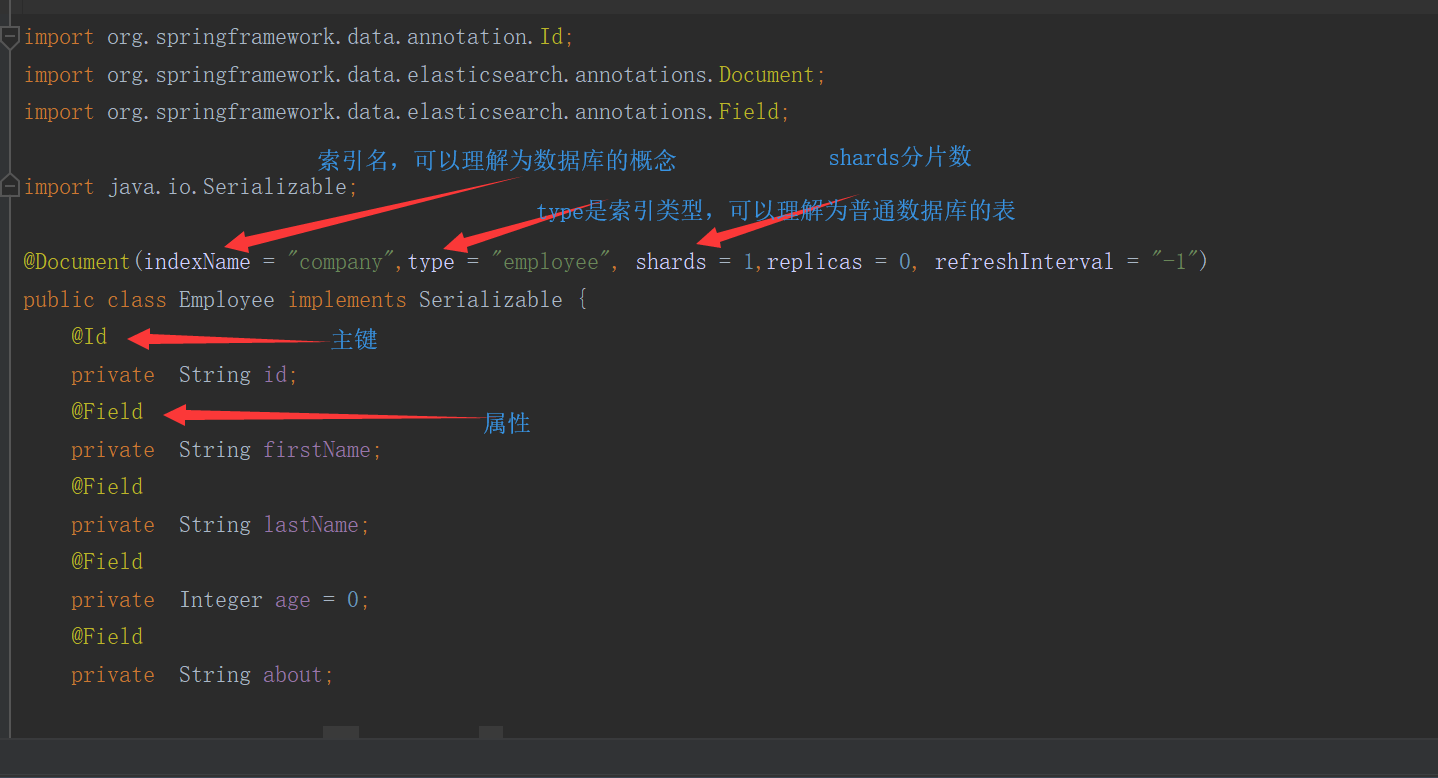Click the @Field annotation above firstName
Image resolution: width=1438 pixels, height=778 pixels.
(x=106, y=411)
